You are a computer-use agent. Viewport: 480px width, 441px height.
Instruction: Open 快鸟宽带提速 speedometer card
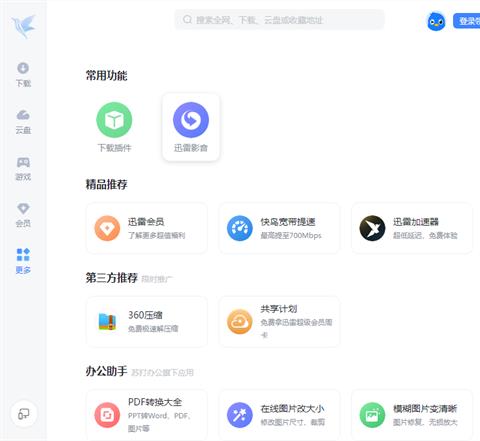point(279,228)
